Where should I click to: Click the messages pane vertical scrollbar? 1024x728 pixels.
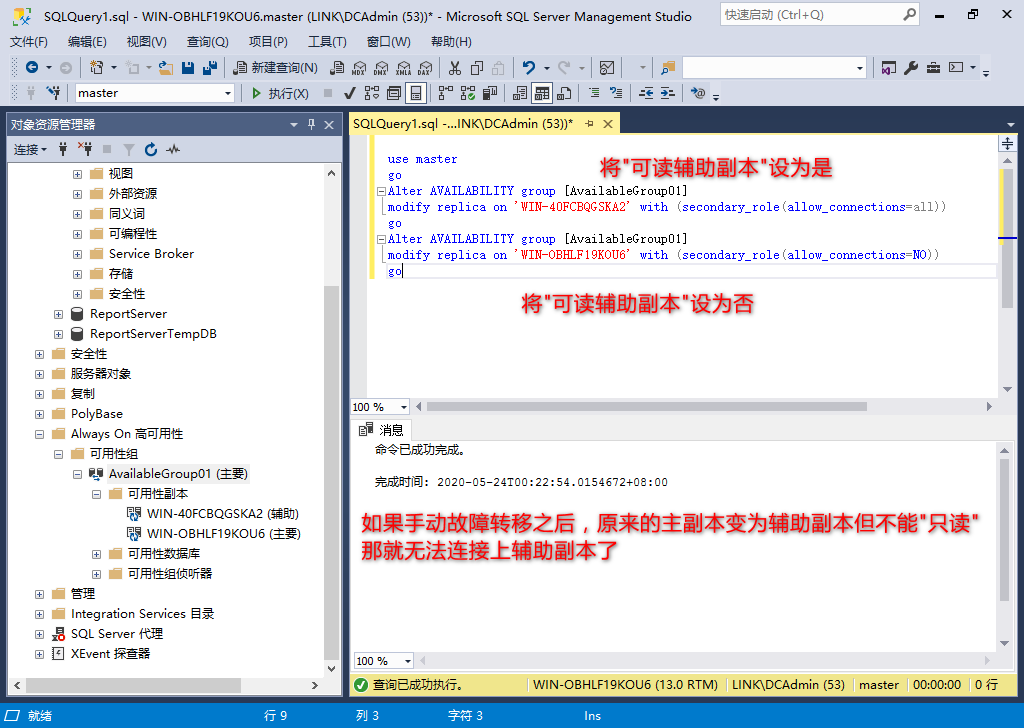(x=1004, y=529)
